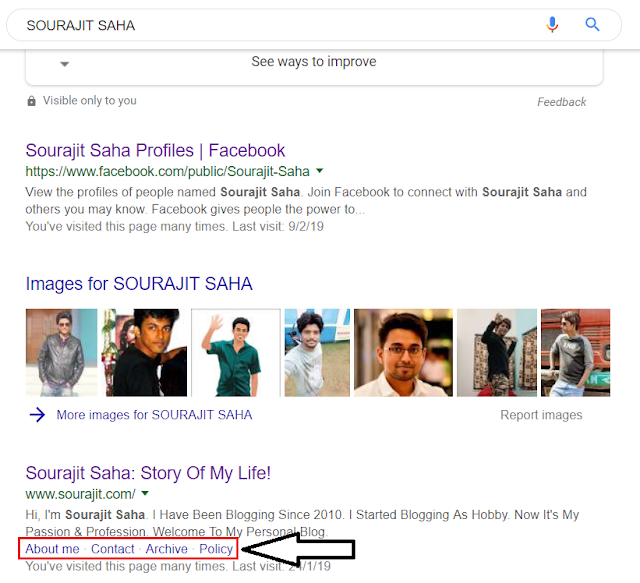
Task: Click the microphone voice search icon
Action: click(552, 24)
